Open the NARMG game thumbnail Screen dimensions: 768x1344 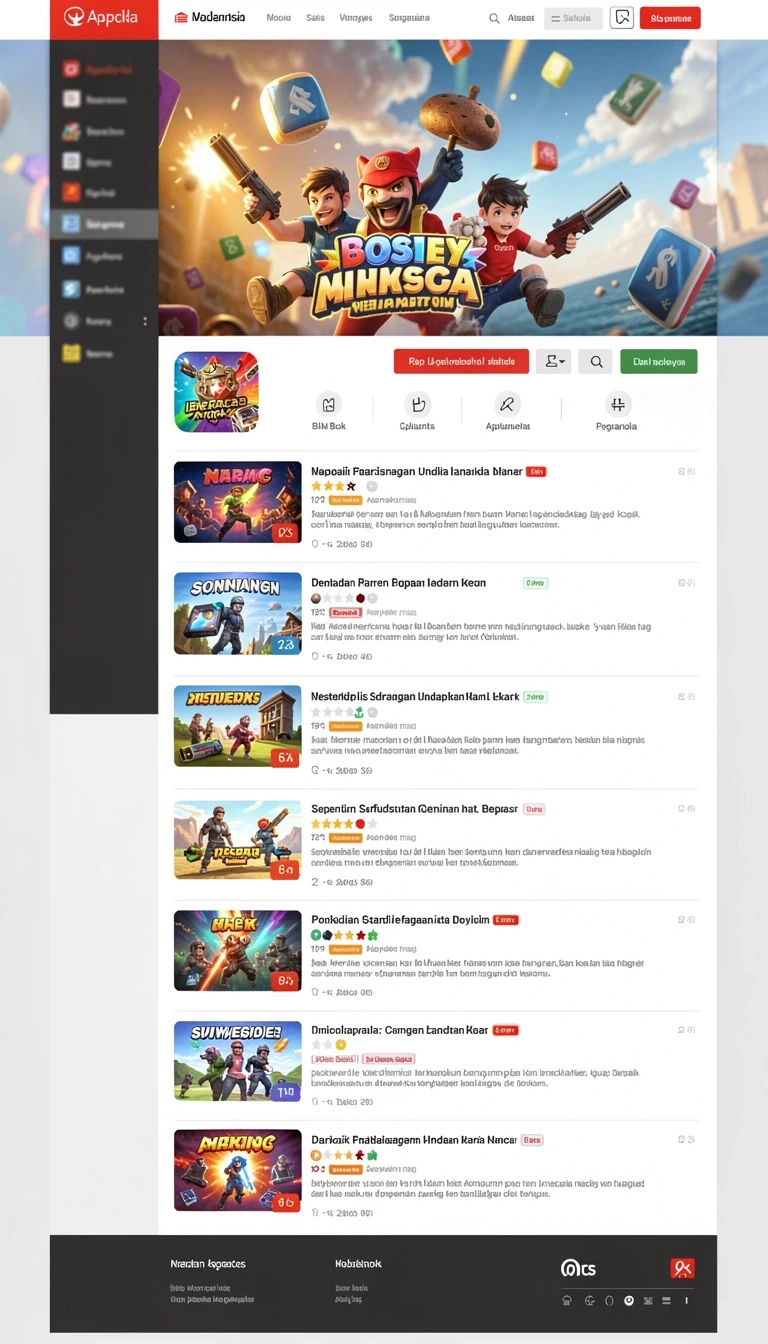(x=238, y=502)
